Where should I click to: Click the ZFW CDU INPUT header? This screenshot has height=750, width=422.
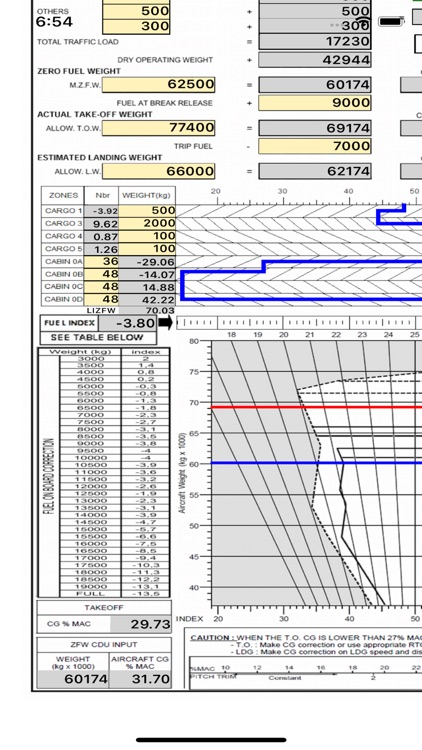pos(104,644)
